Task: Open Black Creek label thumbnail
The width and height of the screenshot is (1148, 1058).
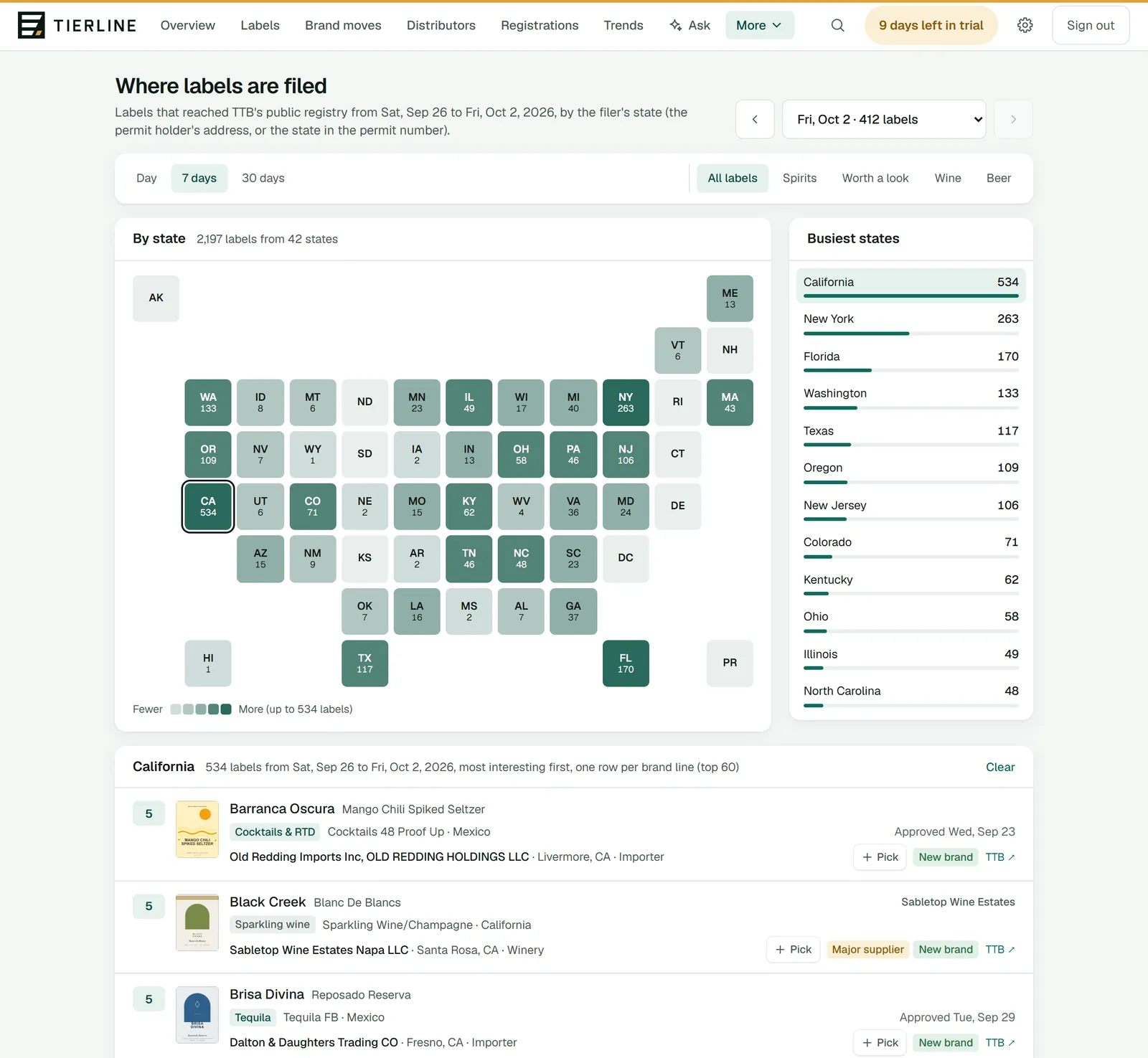Action: pyautogui.click(x=197, y=922)
